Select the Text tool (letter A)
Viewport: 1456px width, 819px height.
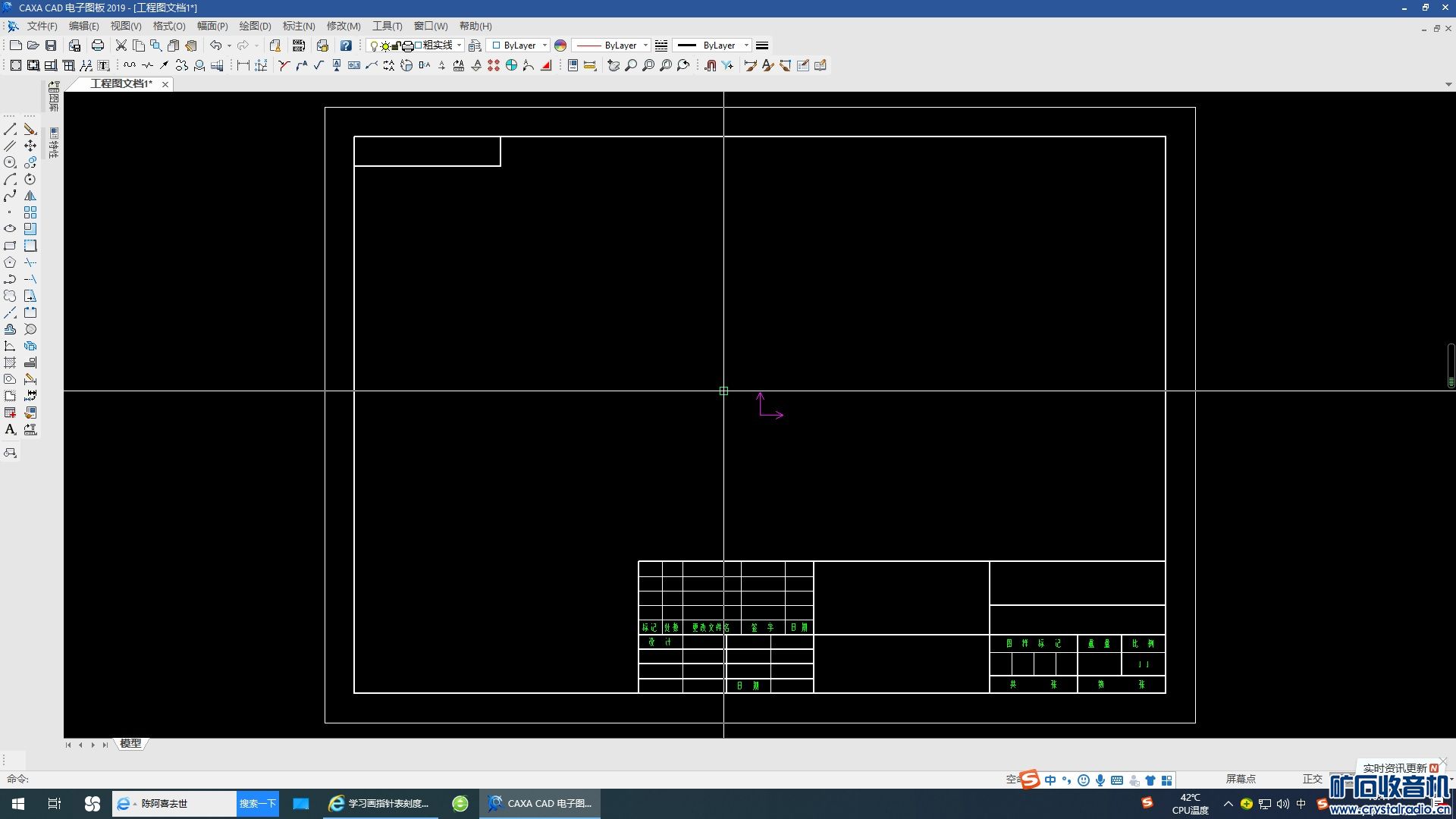(10, 429)
